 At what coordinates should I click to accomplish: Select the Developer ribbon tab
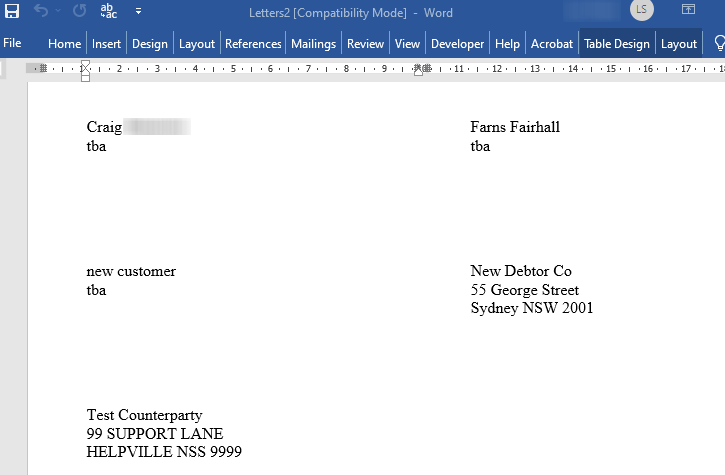point(457,44)
